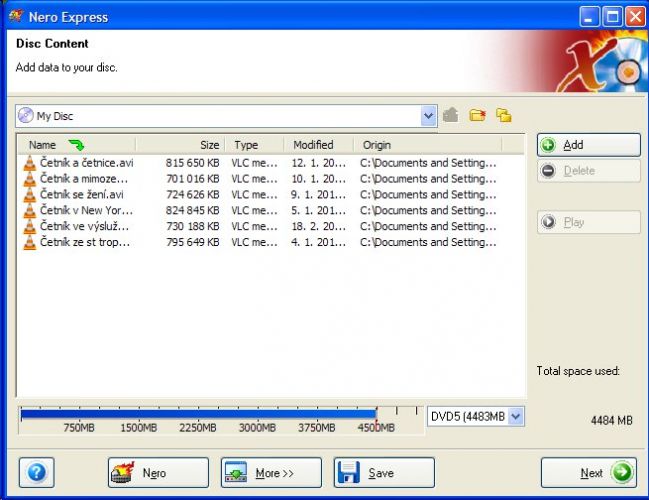649x500 pixels.
Task: Click the Add button
Action: pyautogui.click(x=589, y=145)
